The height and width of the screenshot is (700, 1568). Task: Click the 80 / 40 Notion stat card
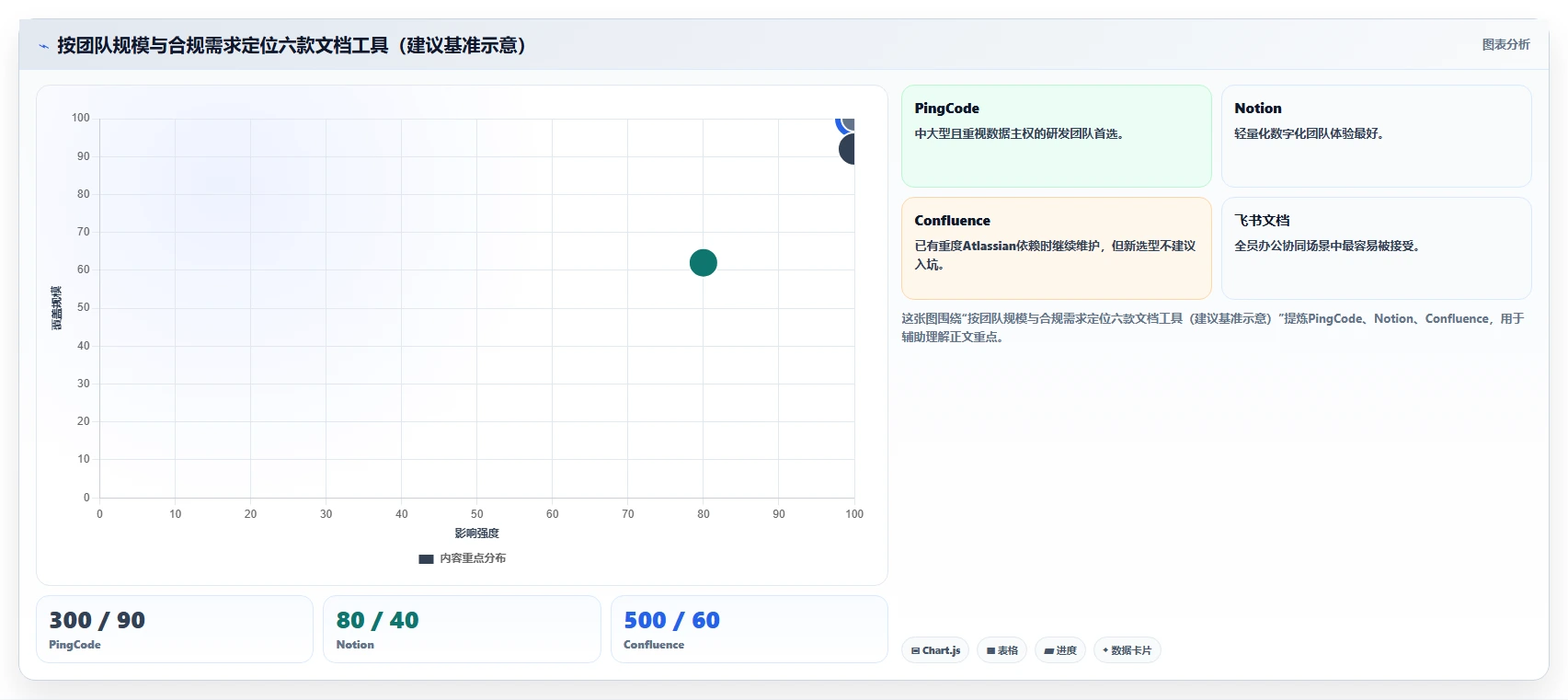pyautogui.click(x=462, y=629)
